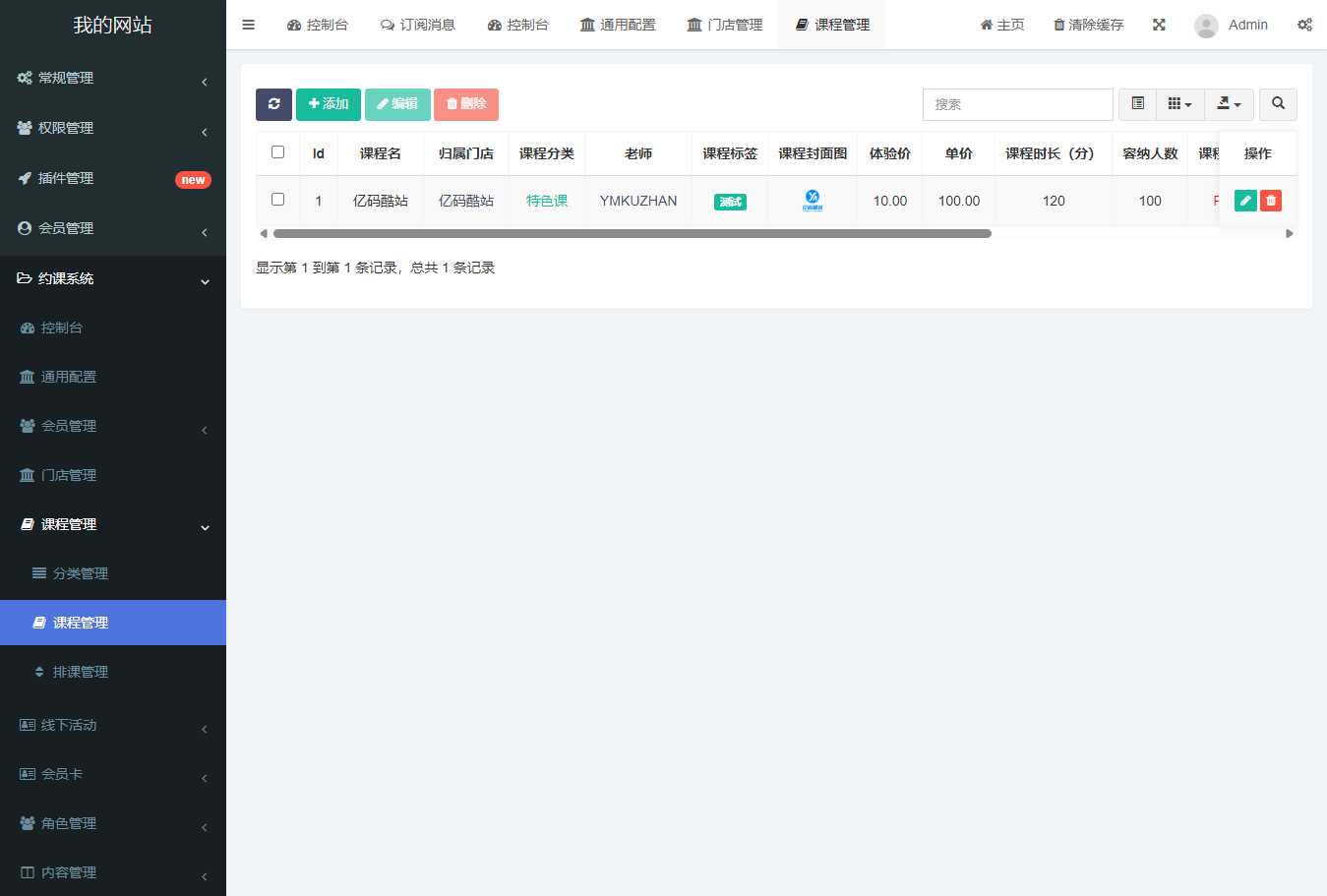Enter fullscreen mode via expand icon

(x=1159, y=25)
